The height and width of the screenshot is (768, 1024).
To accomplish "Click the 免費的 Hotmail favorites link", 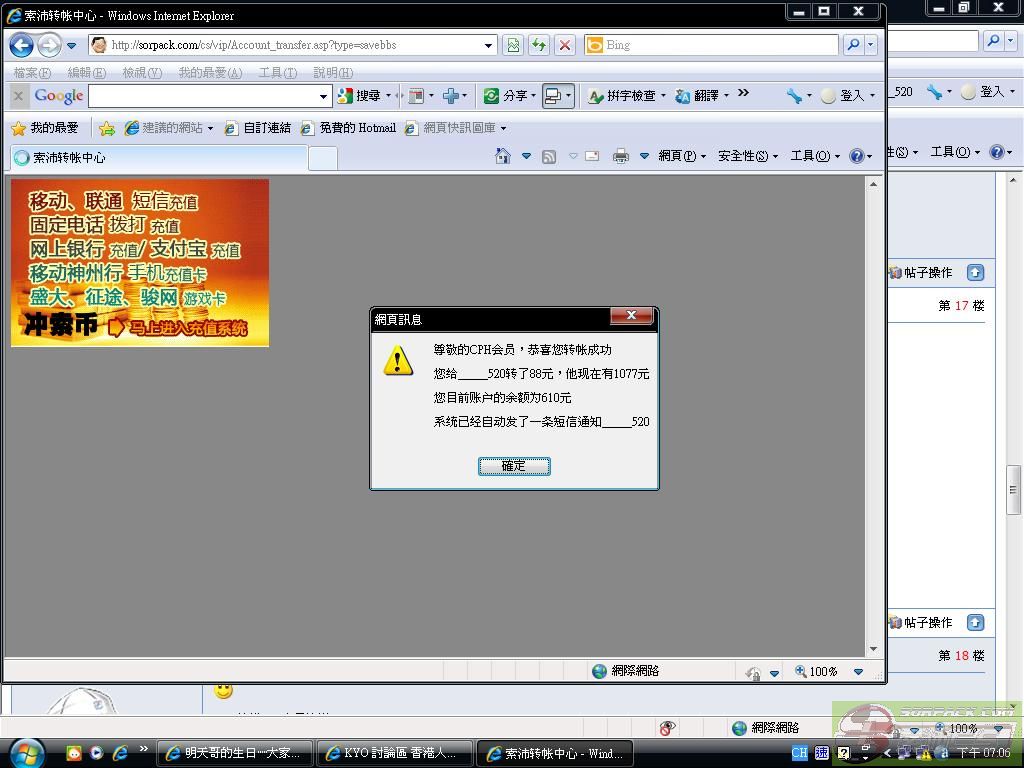I will (349, 128).
